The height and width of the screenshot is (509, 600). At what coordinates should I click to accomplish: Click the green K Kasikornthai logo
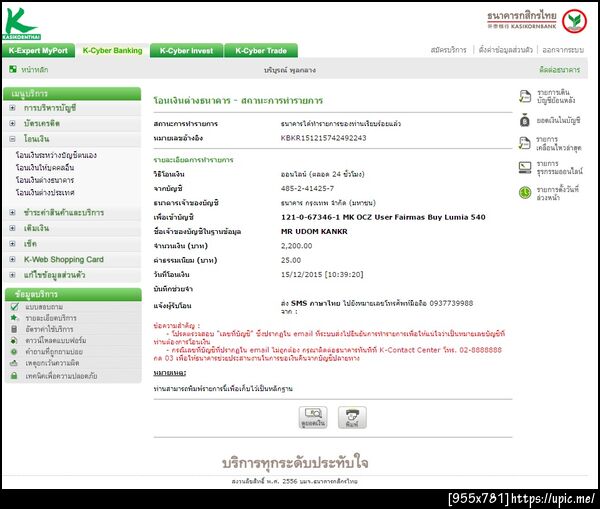(21, 23)
